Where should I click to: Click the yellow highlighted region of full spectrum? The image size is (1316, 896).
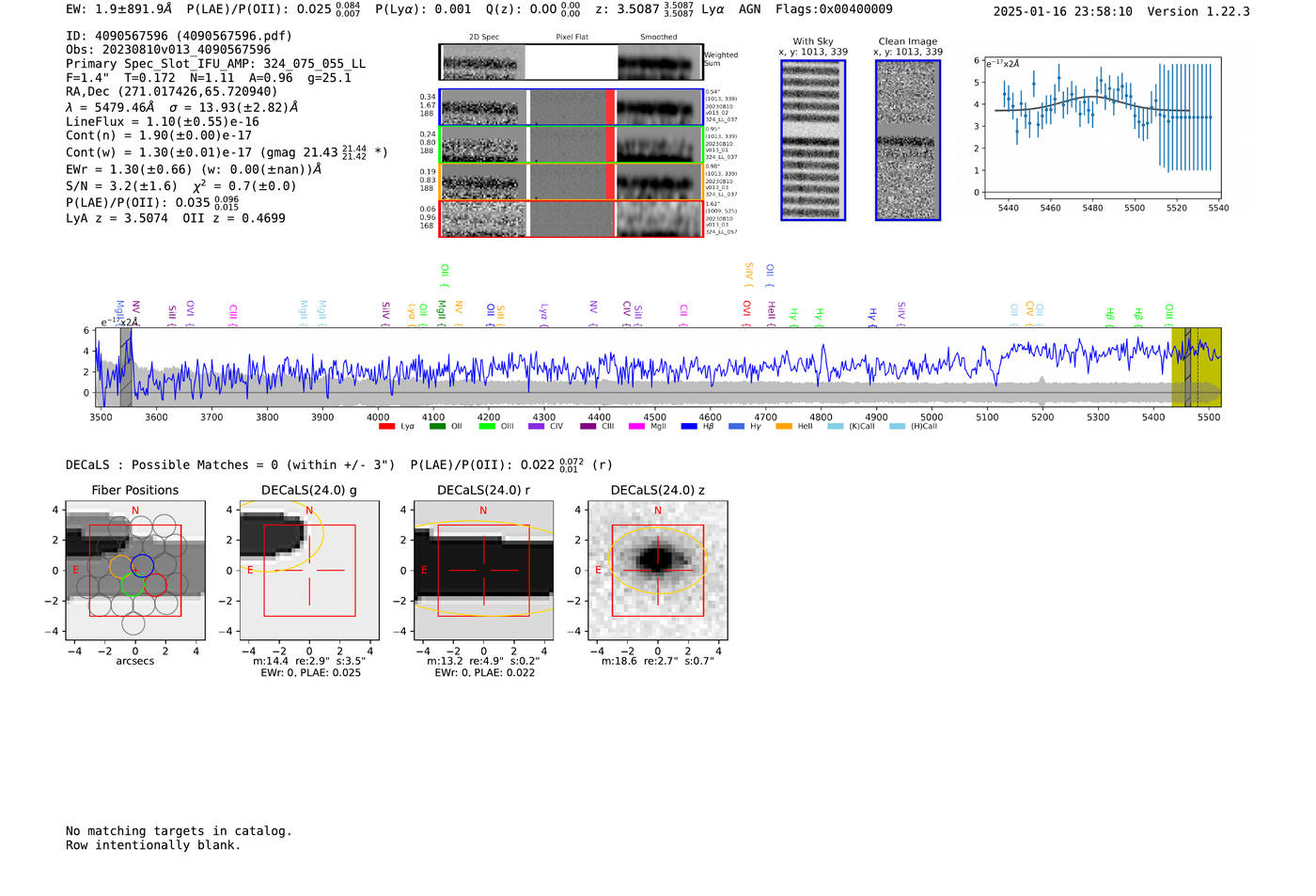[x=1196, y=368]
